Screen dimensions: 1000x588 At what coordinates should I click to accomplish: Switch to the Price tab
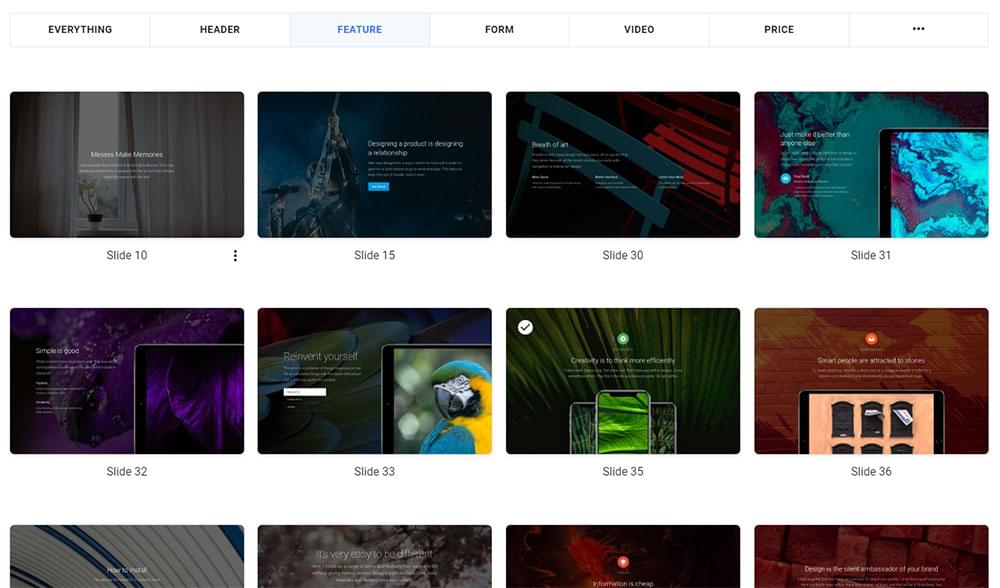coord(779,29)
